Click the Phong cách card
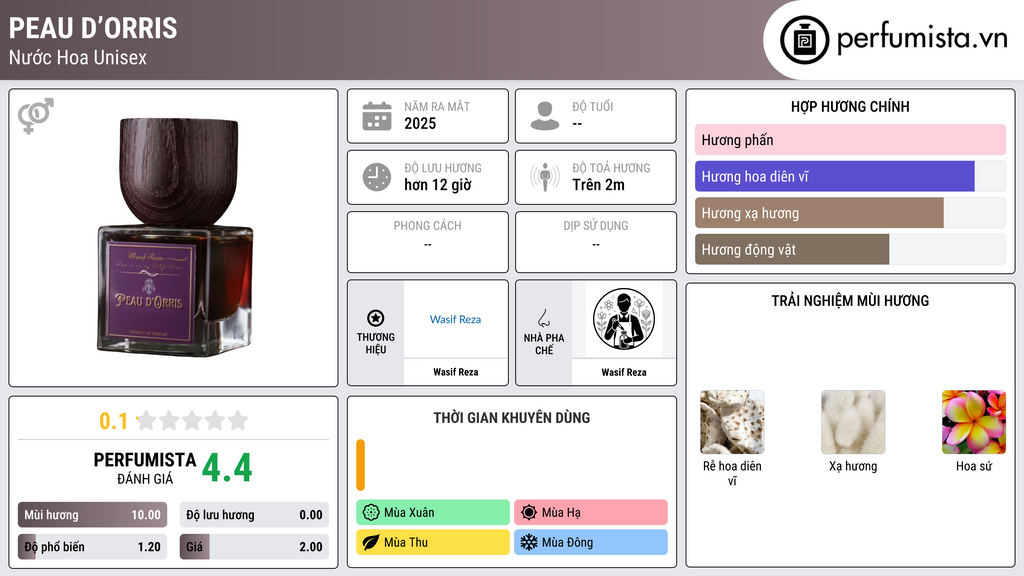 428,242
